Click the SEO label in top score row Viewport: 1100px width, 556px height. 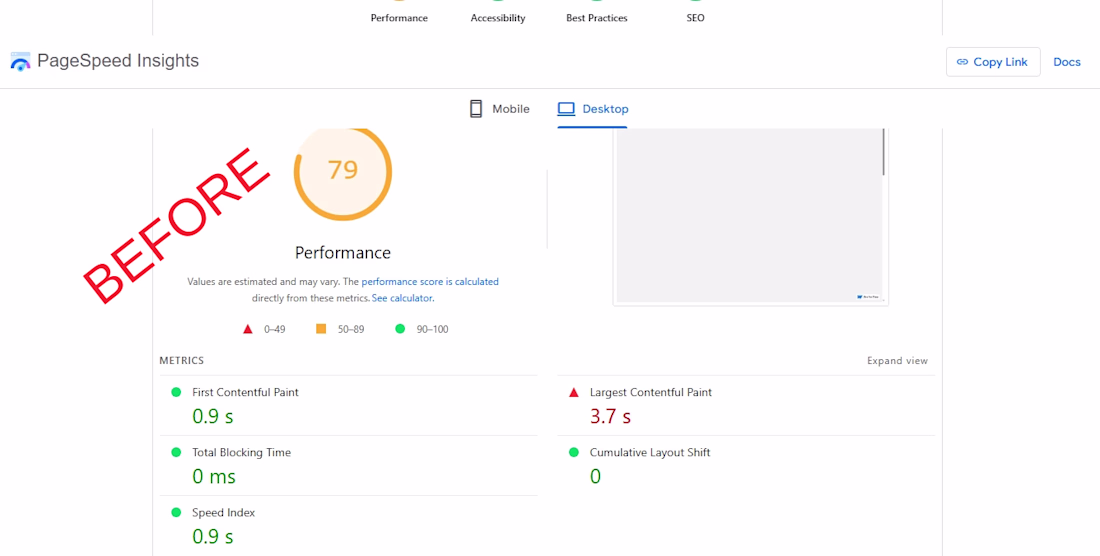click(x=695, y=18)
